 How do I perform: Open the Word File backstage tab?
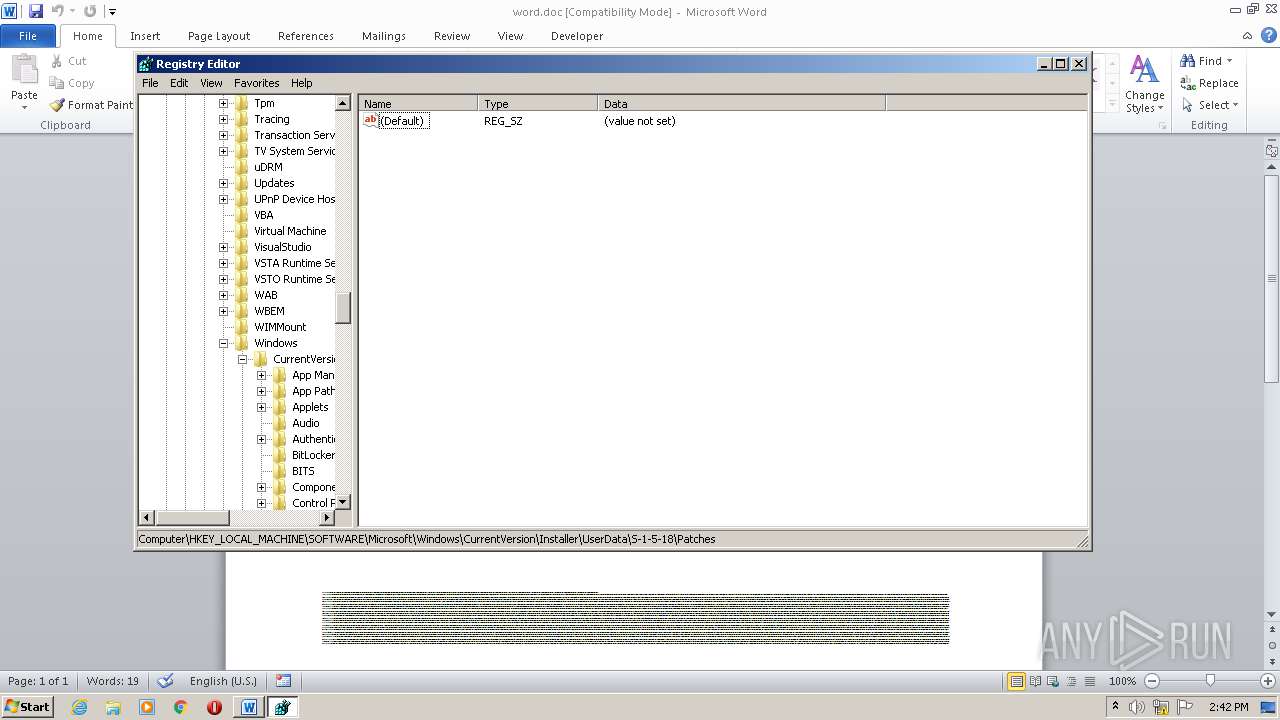28,36
